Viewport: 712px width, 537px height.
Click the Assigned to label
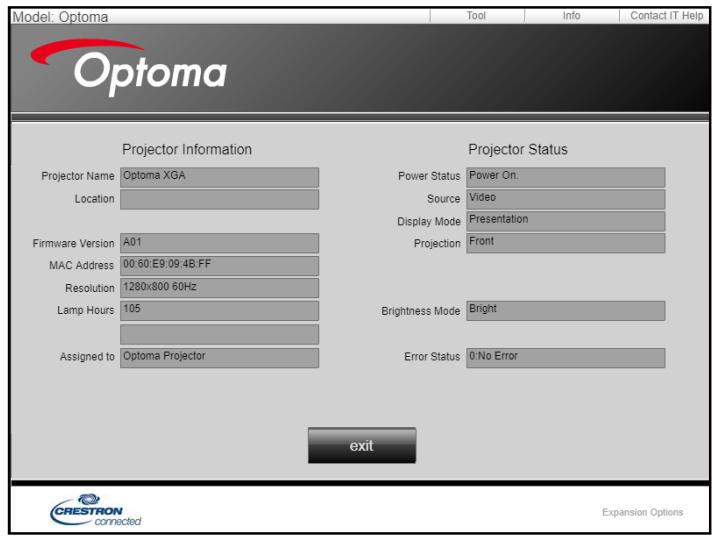87,357
